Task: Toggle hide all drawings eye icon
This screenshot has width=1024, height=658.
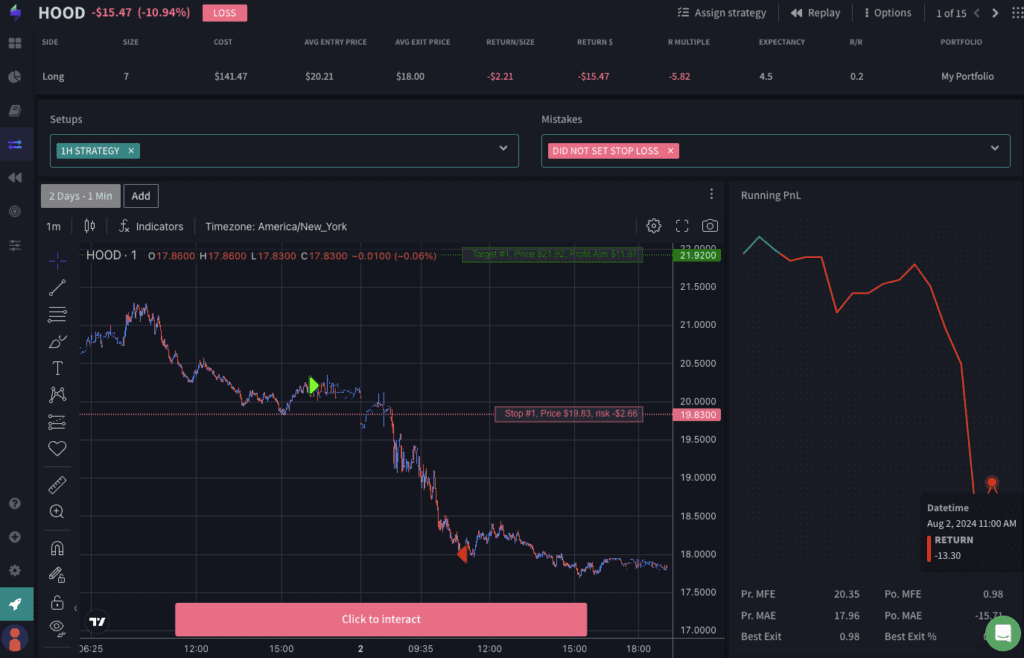Action: click(x=57, y=627)
